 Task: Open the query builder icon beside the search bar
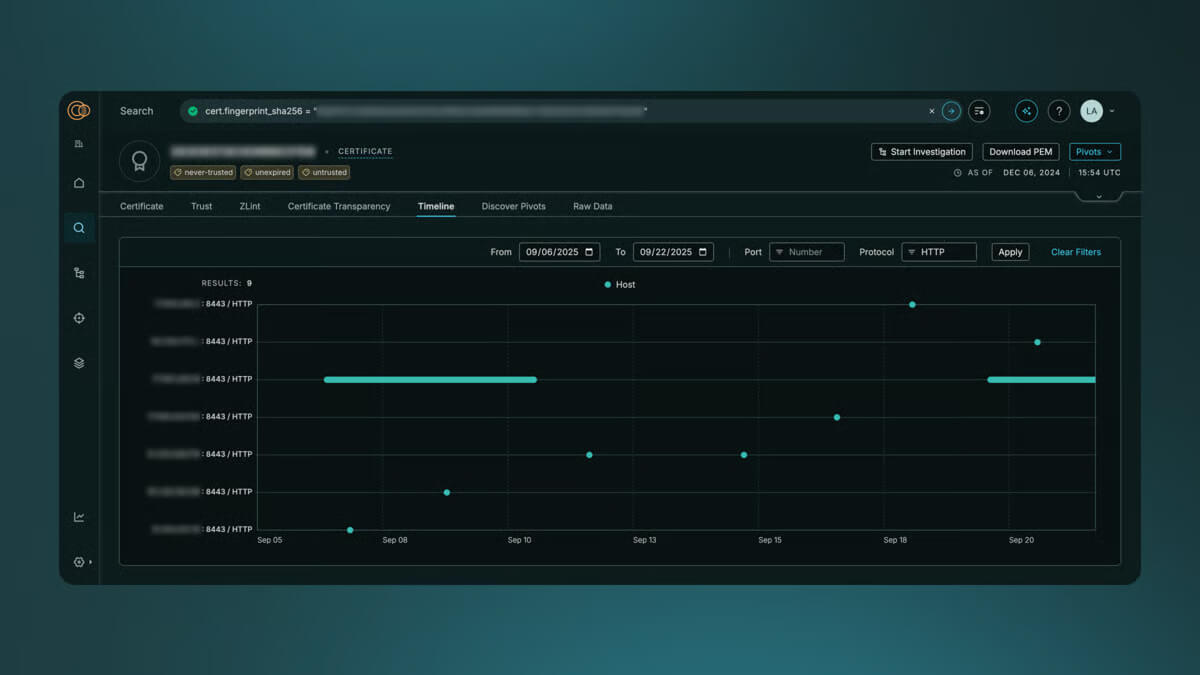pyautogui.click(x=978, y=111)
